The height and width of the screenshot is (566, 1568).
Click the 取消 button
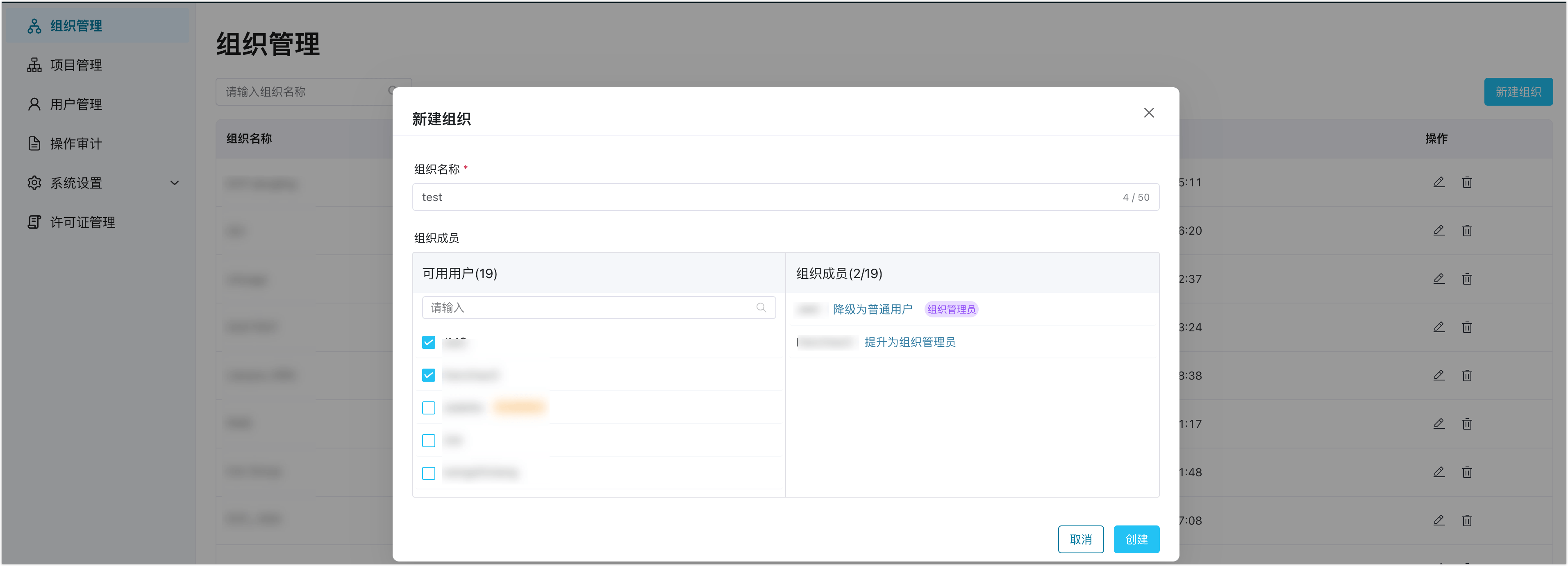tap(1080, 539)
